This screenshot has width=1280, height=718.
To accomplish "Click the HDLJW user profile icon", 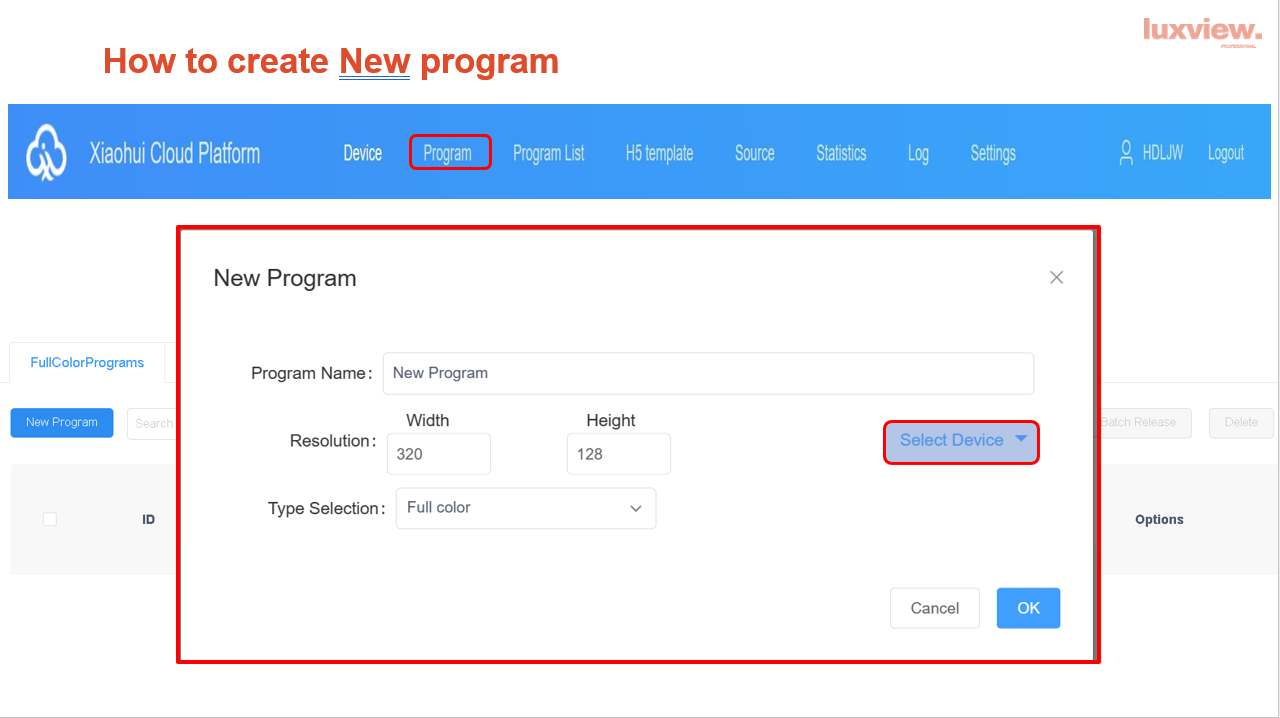I will (1127, 153).
